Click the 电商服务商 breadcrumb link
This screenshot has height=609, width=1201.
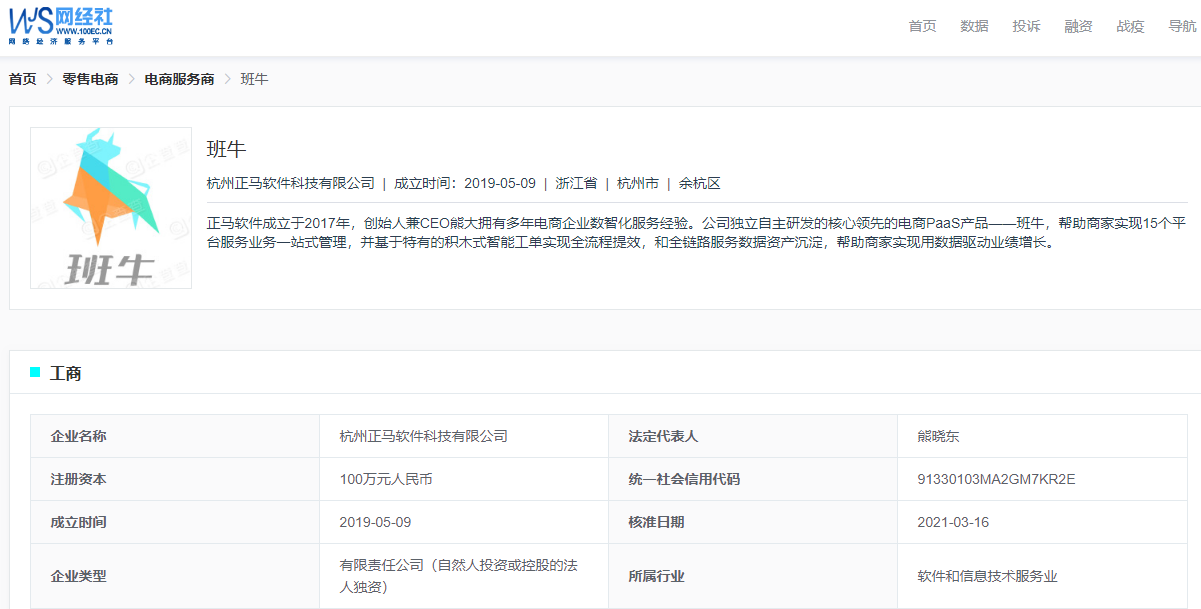click(179, 79)
